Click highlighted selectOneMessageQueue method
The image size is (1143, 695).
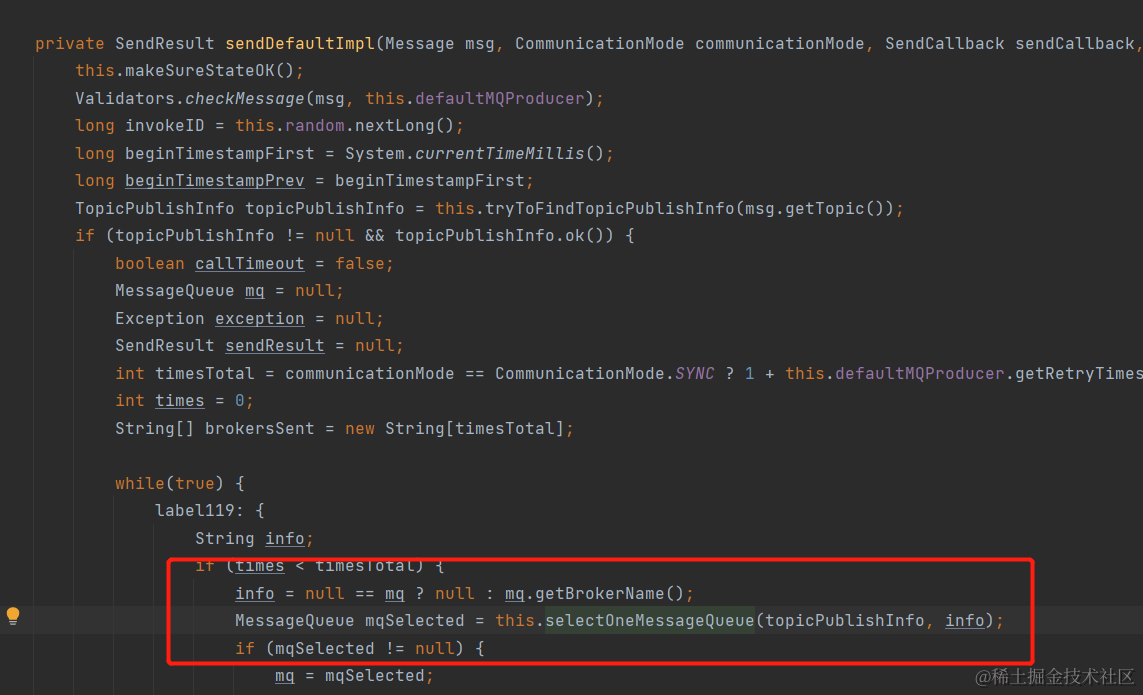coord(649,621)
